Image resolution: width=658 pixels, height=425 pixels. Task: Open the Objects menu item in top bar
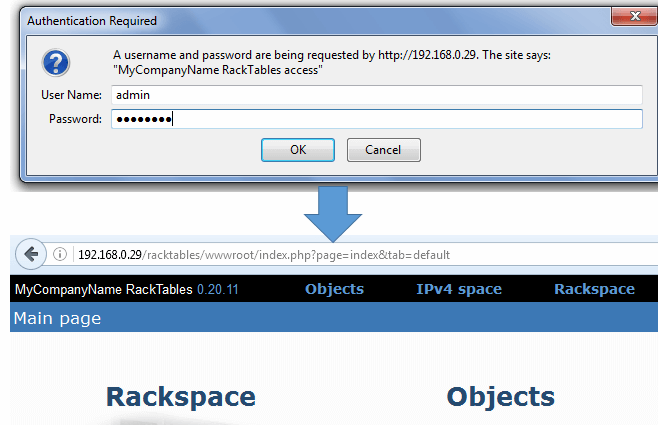point(334,289)
